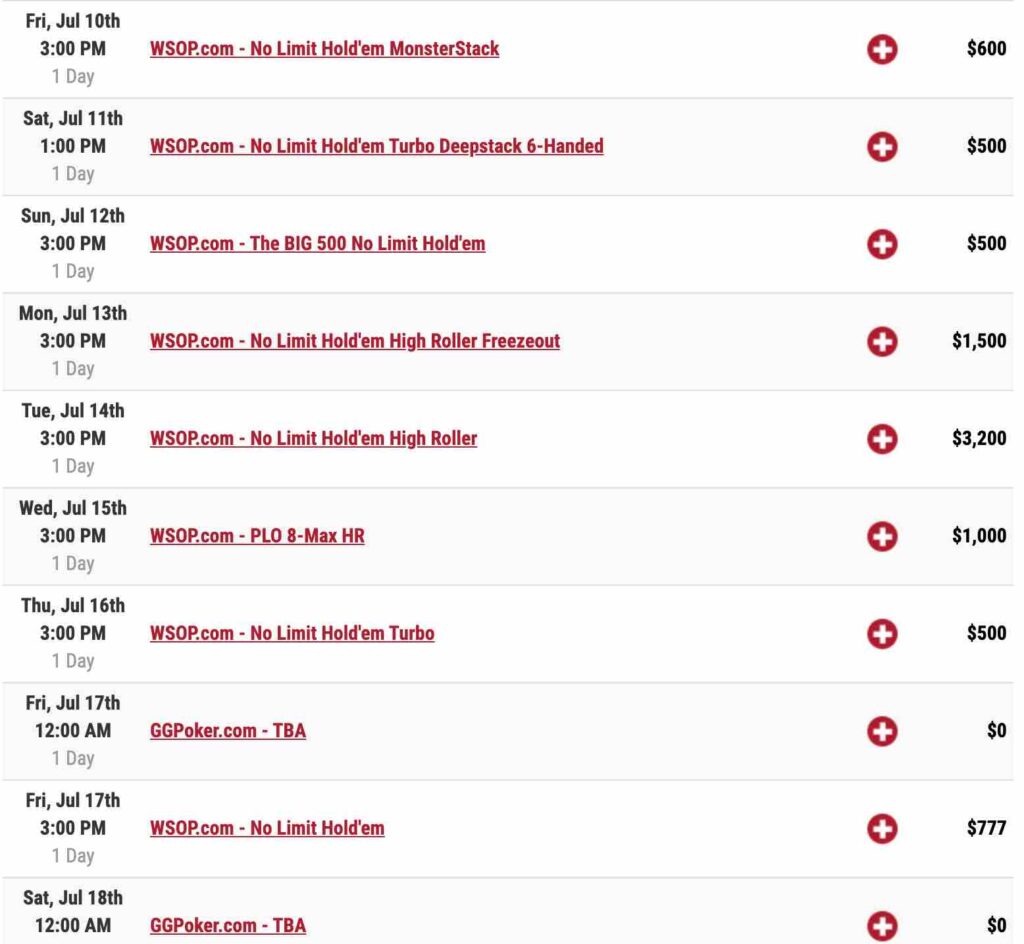Visit the Jul 14th High Roller event link
The width and height of the screenshot is (1024, 944).
[313, 439]
